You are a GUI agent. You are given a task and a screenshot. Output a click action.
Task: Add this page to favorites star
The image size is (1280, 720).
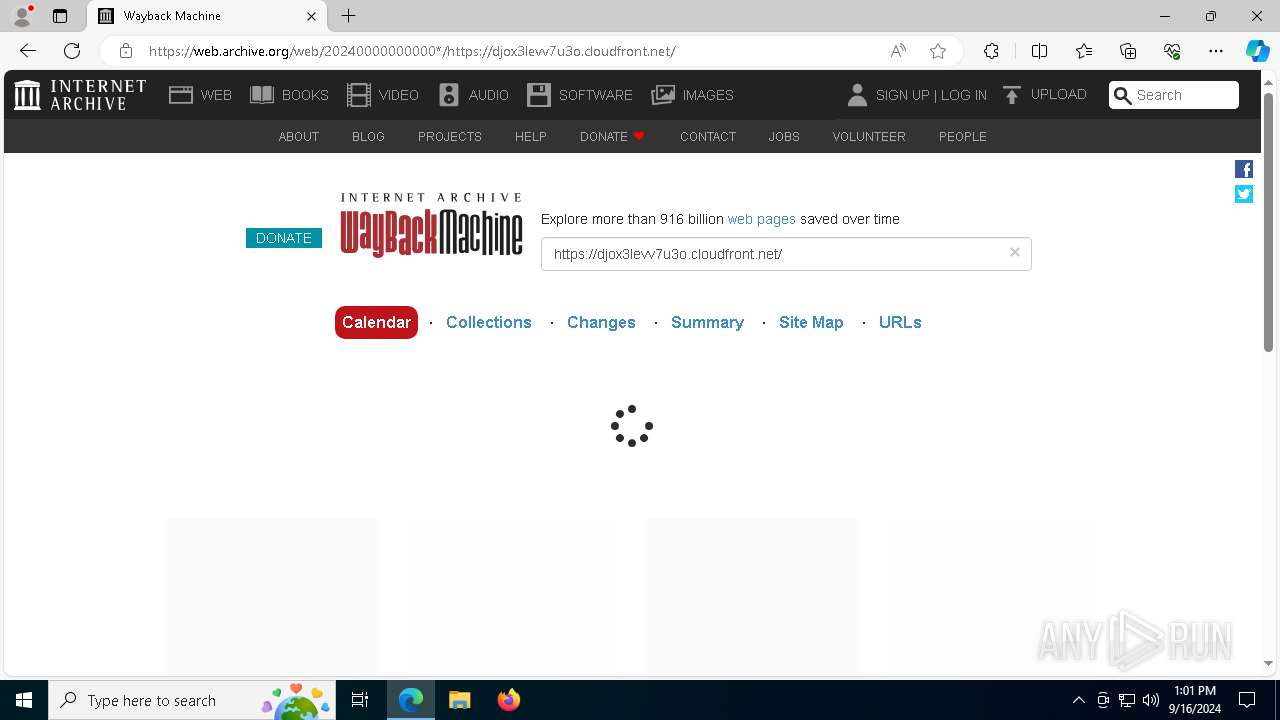pos(938,51)
